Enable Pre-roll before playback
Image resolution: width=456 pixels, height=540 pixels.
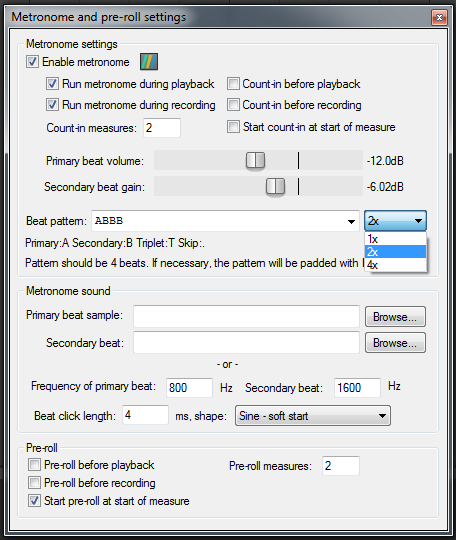34,465
